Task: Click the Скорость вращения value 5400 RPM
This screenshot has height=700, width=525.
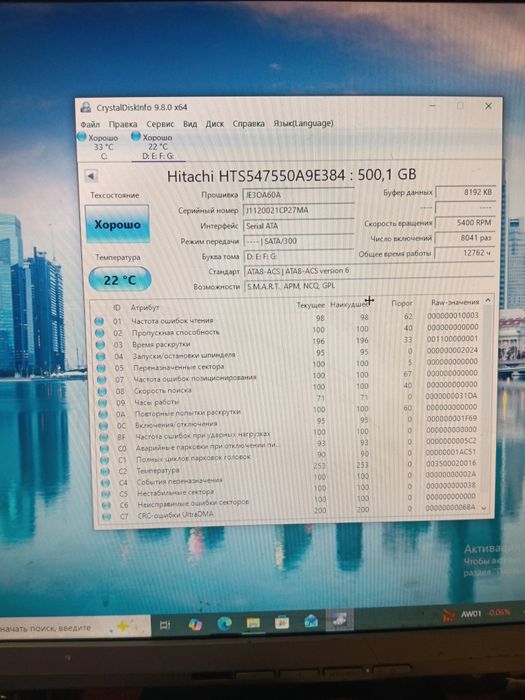Action: coord(465,222)
